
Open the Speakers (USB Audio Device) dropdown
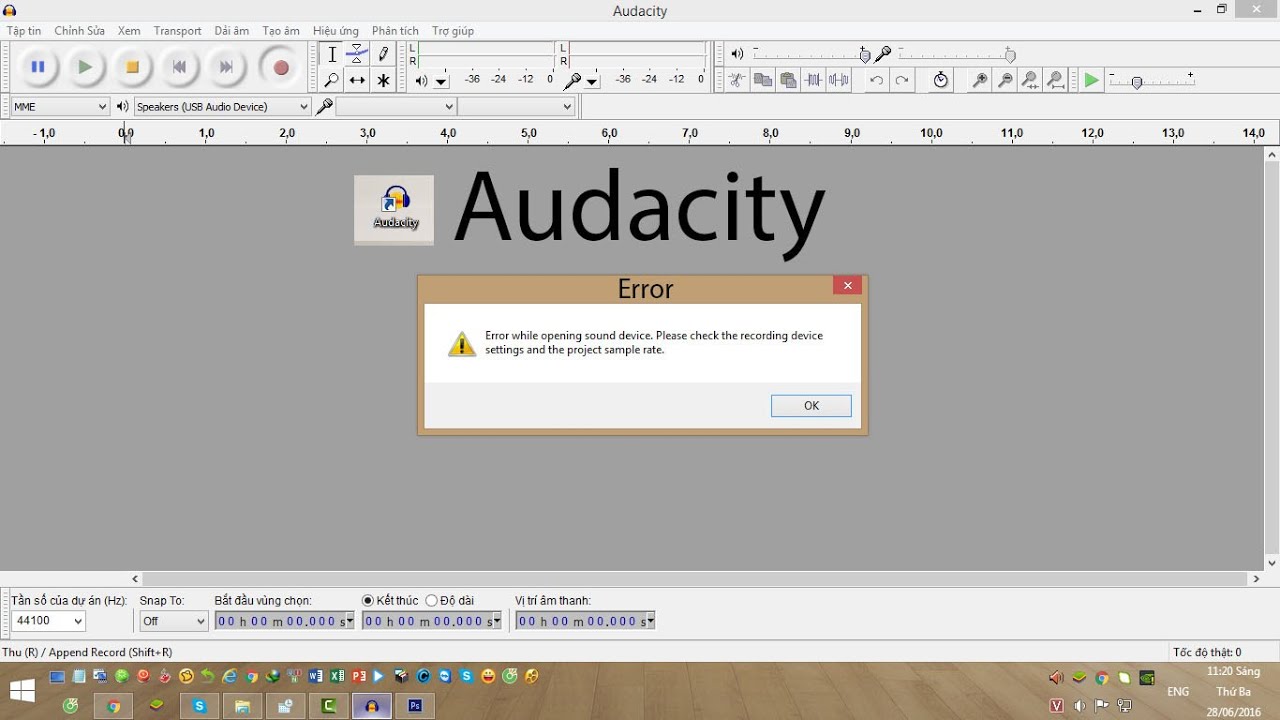click(x=222, y=106)
